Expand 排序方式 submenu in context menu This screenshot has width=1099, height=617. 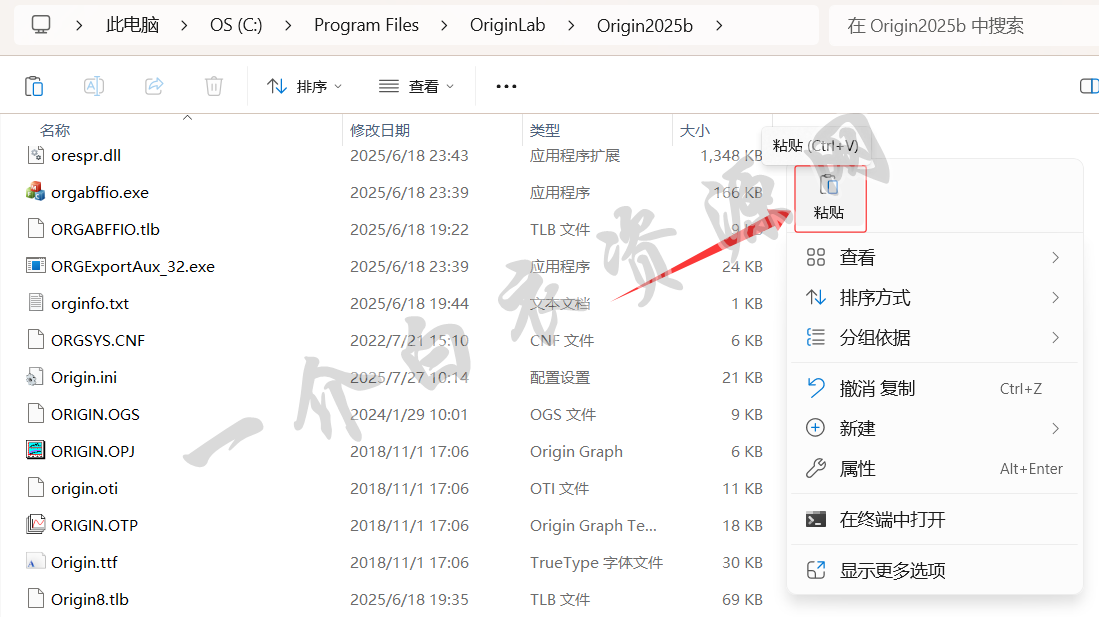934,297
